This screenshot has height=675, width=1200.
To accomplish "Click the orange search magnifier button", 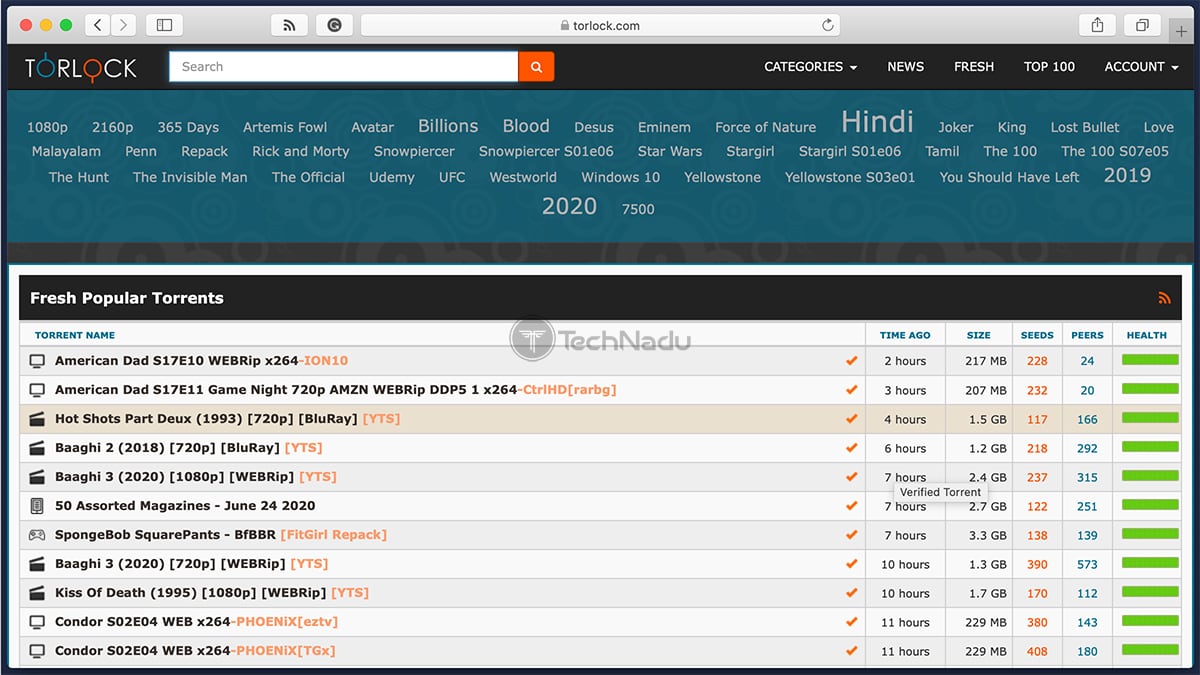I will [536, 67].
